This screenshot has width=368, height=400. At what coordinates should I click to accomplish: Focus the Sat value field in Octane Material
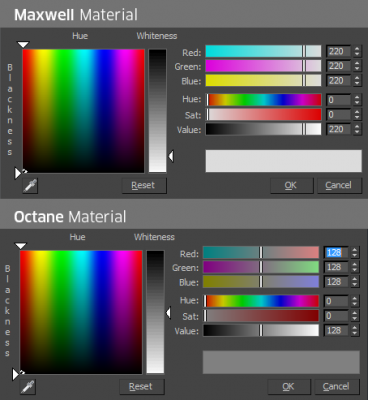[336, 316]
